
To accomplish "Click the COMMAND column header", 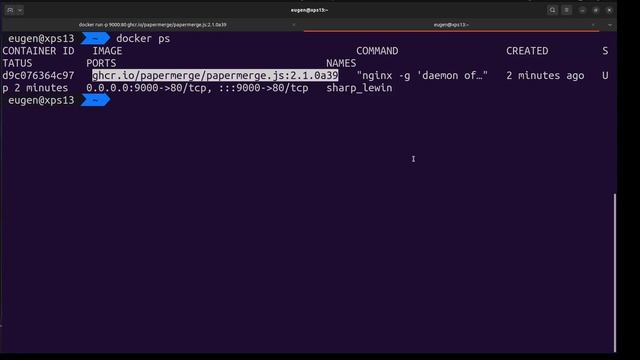I will pyautogui.click(x=377, y=51).
